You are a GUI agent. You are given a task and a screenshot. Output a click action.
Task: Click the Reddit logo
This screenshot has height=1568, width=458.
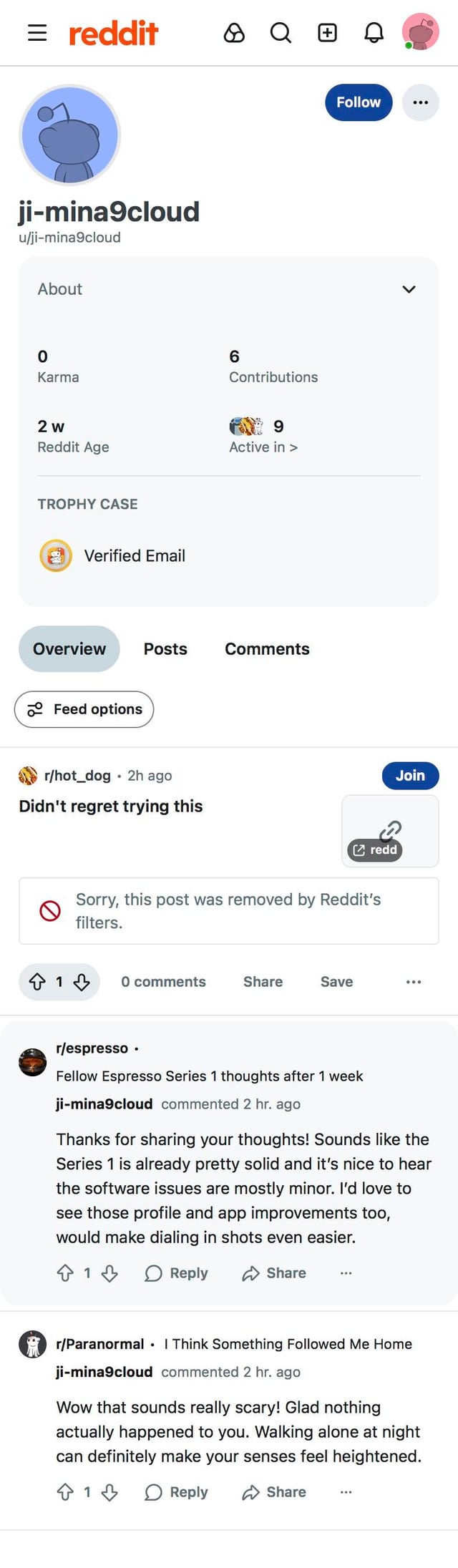click(x=113, y=33)
